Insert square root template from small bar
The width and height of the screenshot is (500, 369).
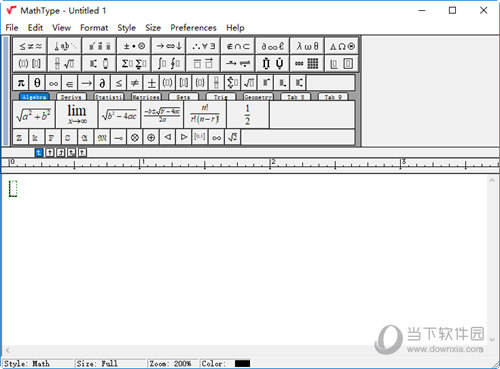[x=249, y=83]
